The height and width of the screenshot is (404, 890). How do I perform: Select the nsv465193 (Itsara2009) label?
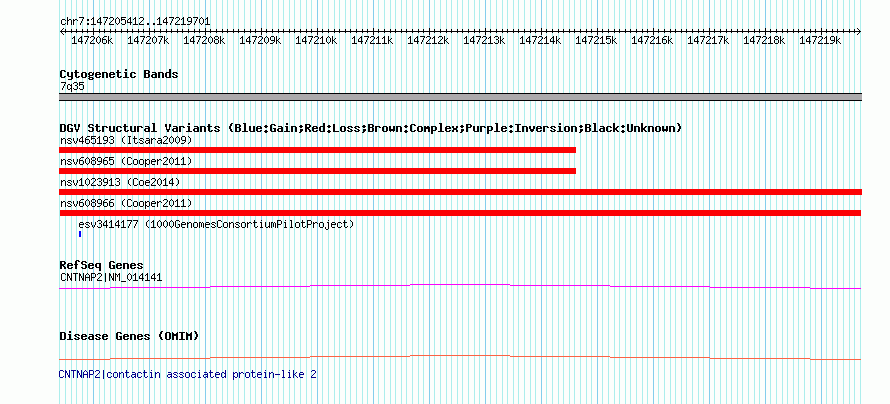tap(126, 140)
